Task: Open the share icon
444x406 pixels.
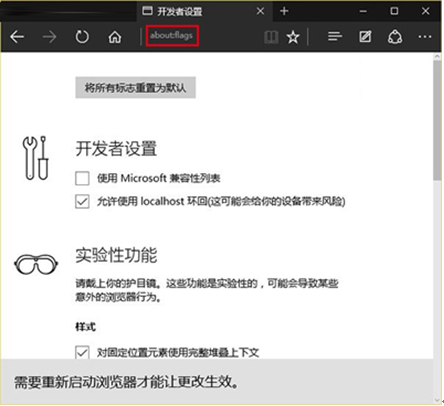Action: coord(395,37)
